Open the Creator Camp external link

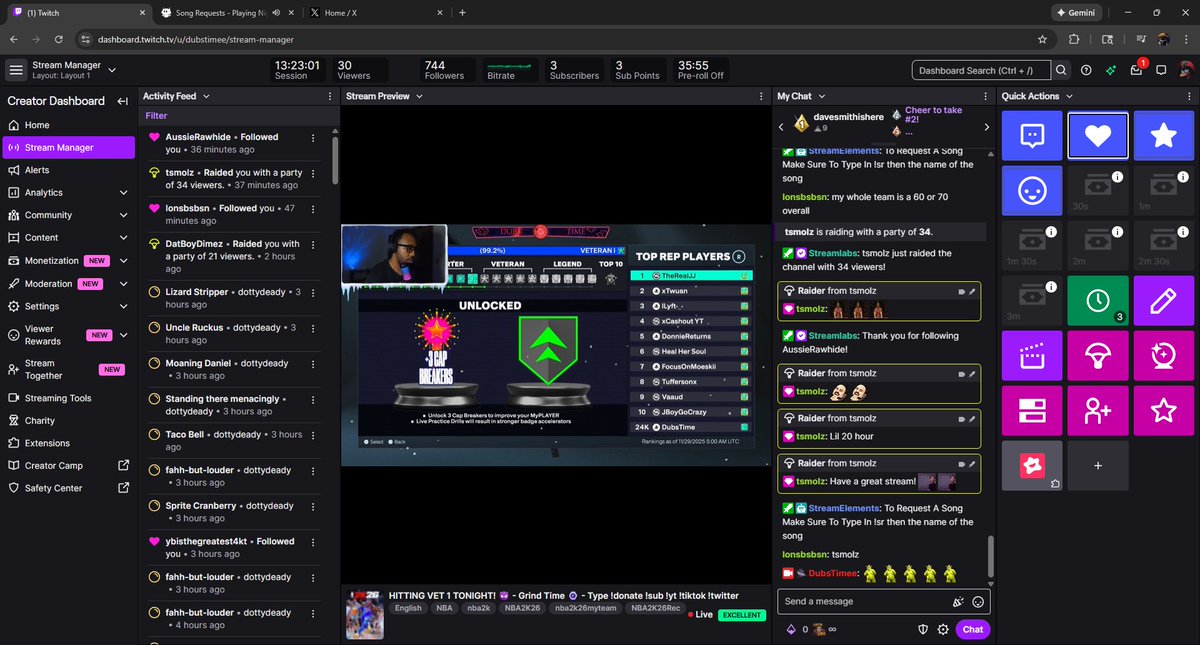coord(52,465)
